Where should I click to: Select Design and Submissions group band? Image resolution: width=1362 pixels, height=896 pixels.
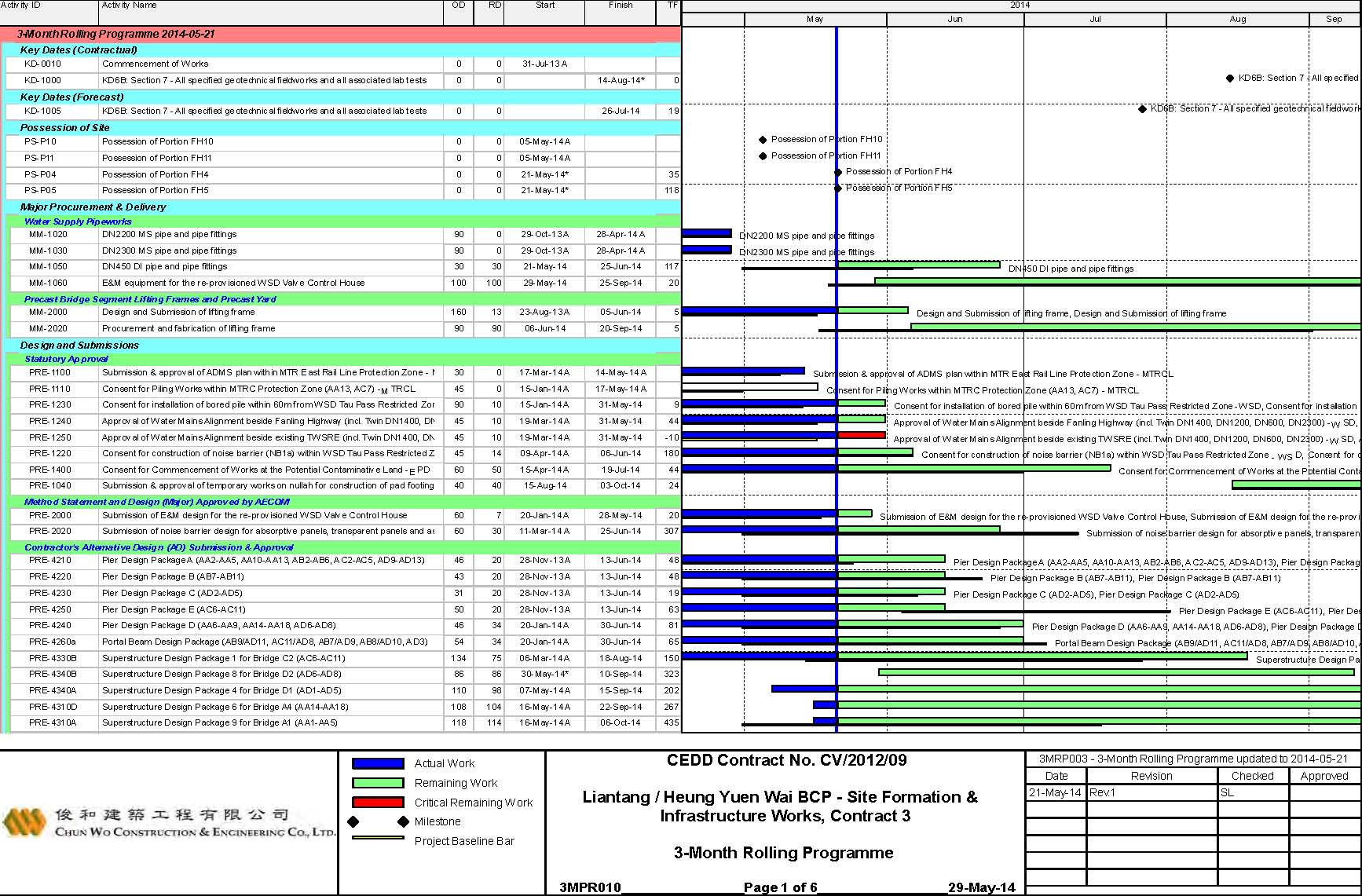pos(343,345)
